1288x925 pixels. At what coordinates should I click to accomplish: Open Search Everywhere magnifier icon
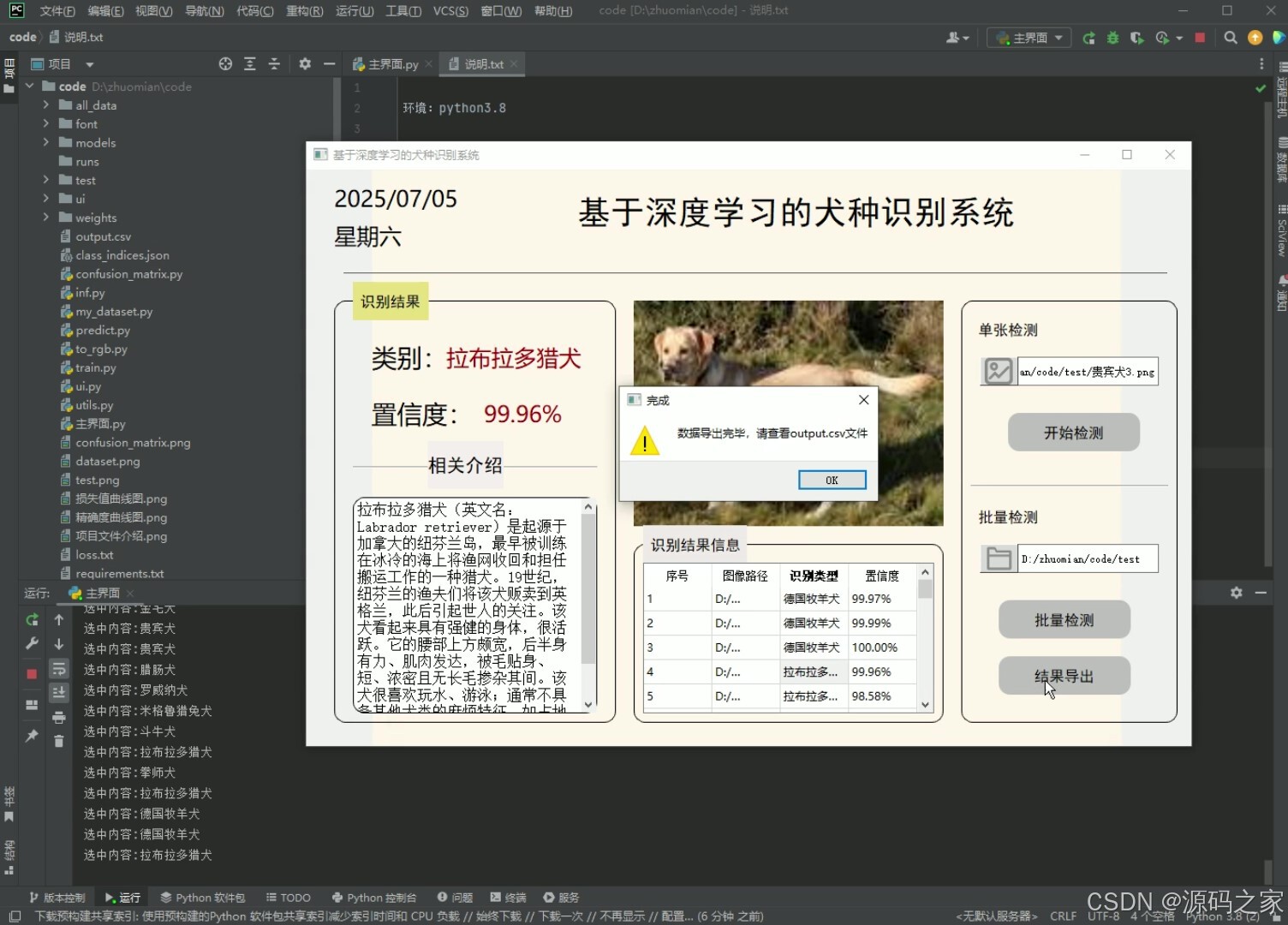coord(1230,37)
